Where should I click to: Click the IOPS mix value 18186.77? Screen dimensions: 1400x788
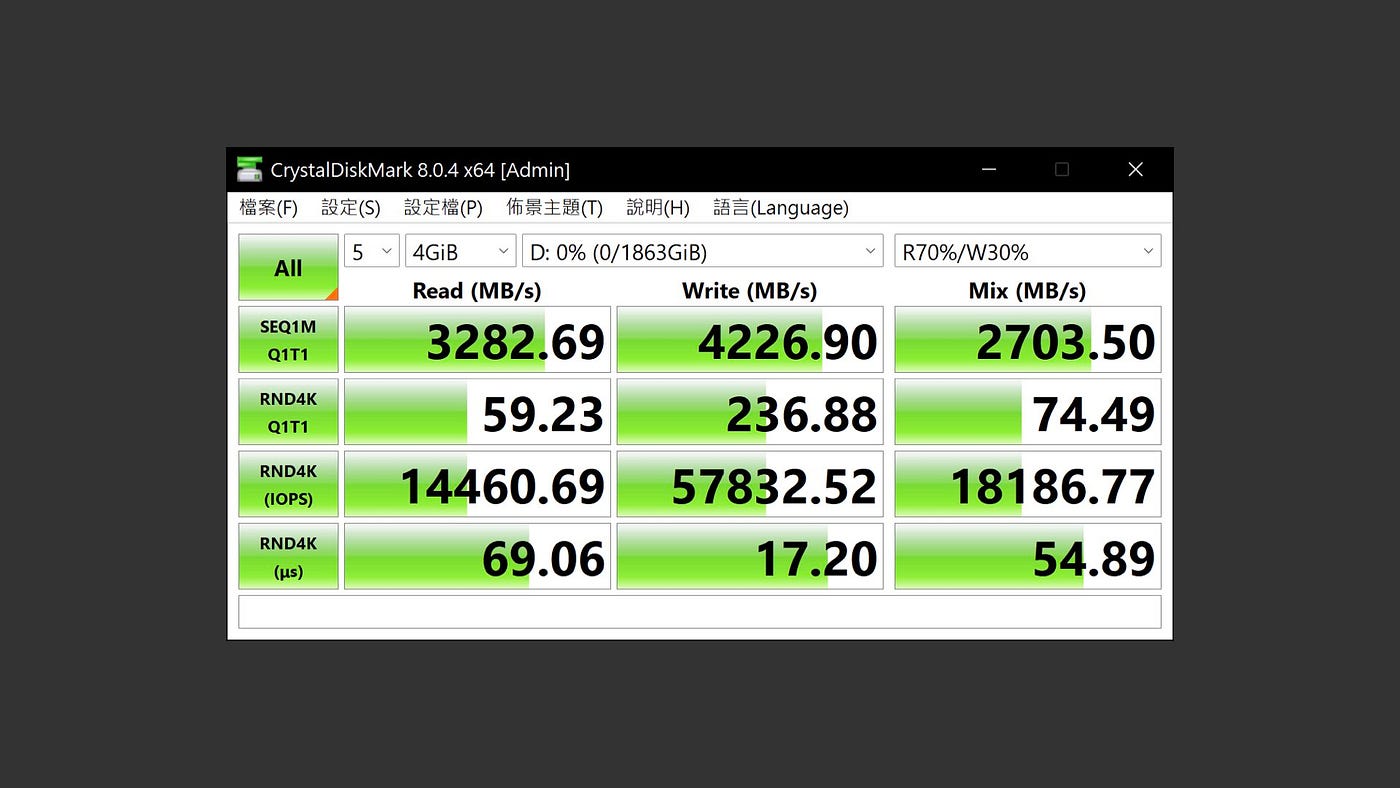coord(1028,484)
